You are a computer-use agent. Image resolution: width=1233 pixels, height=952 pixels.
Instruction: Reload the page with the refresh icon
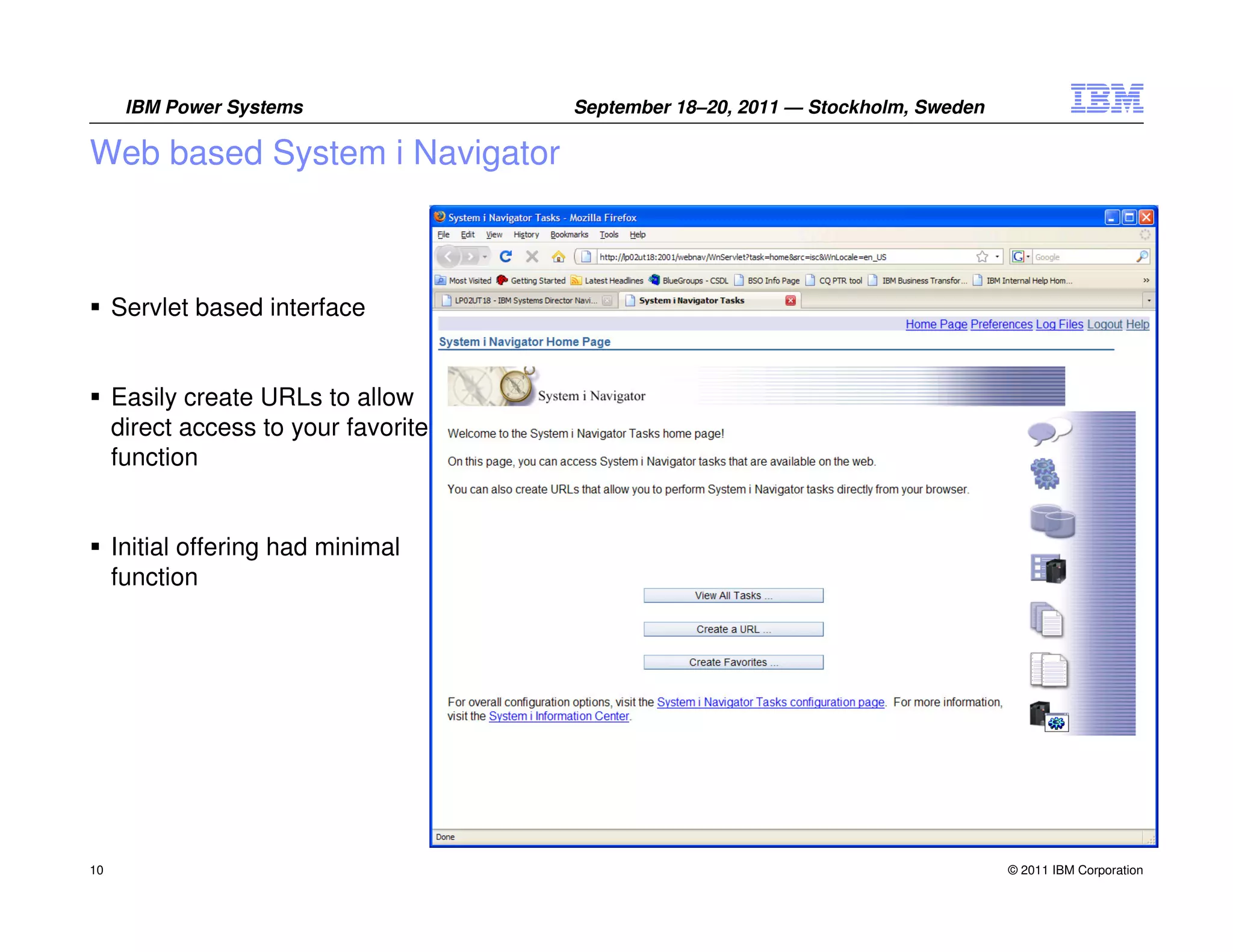click(x=506, y=257)
